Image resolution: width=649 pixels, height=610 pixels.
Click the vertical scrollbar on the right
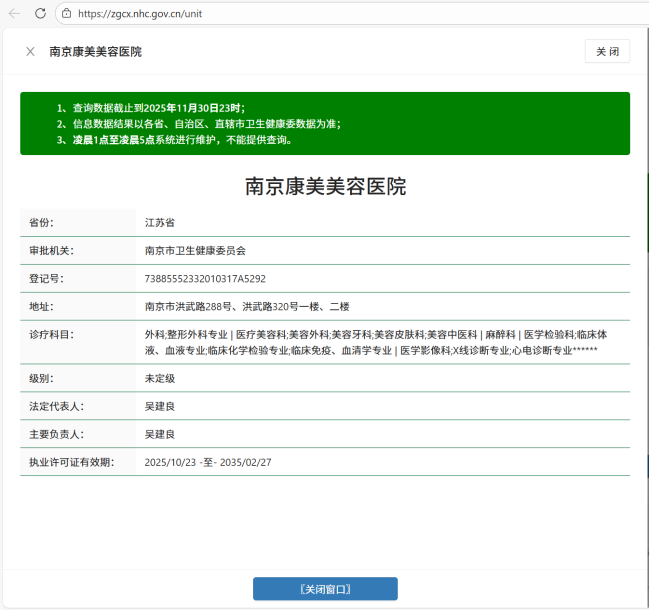(643, 300)
